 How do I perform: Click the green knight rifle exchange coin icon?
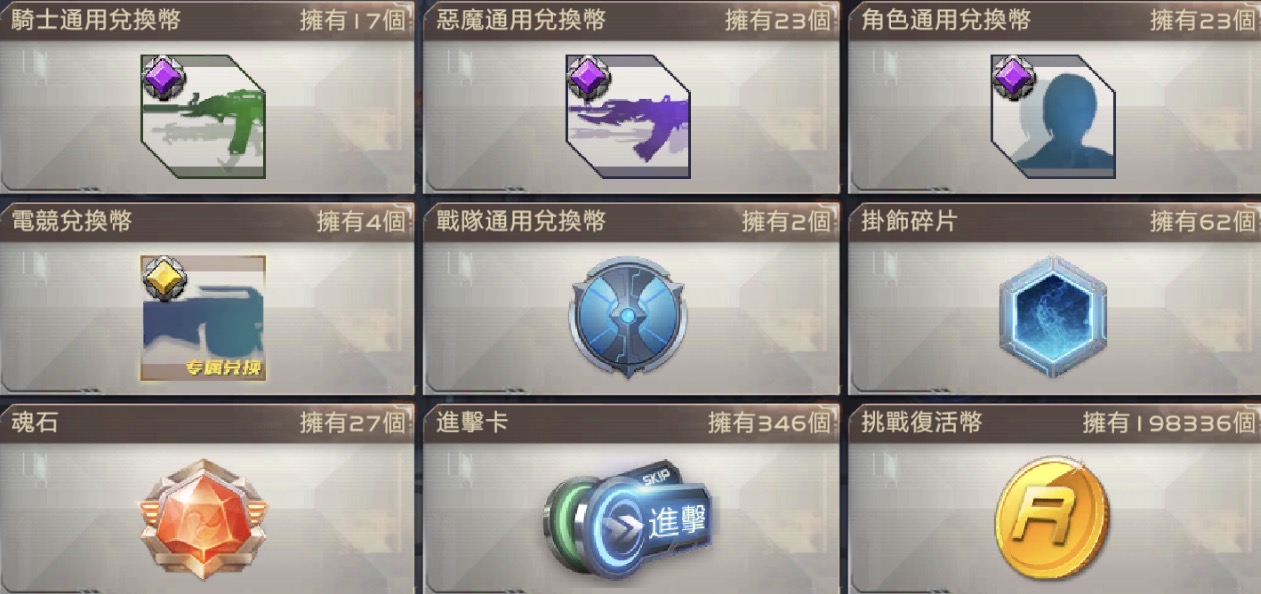click(x=203, y=116)
